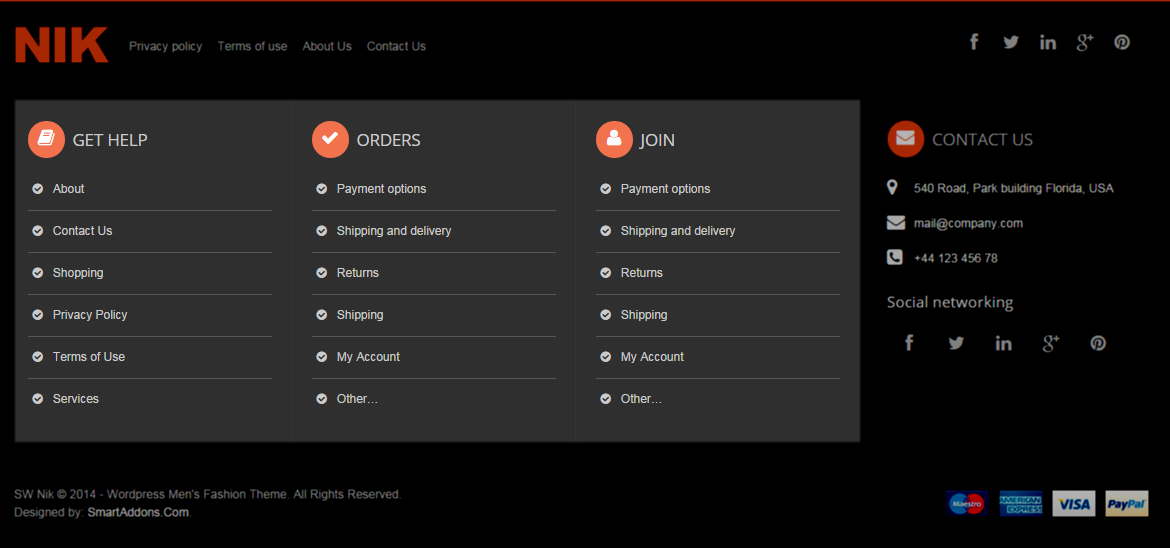Open the Twitter icon in top header

1011,42
